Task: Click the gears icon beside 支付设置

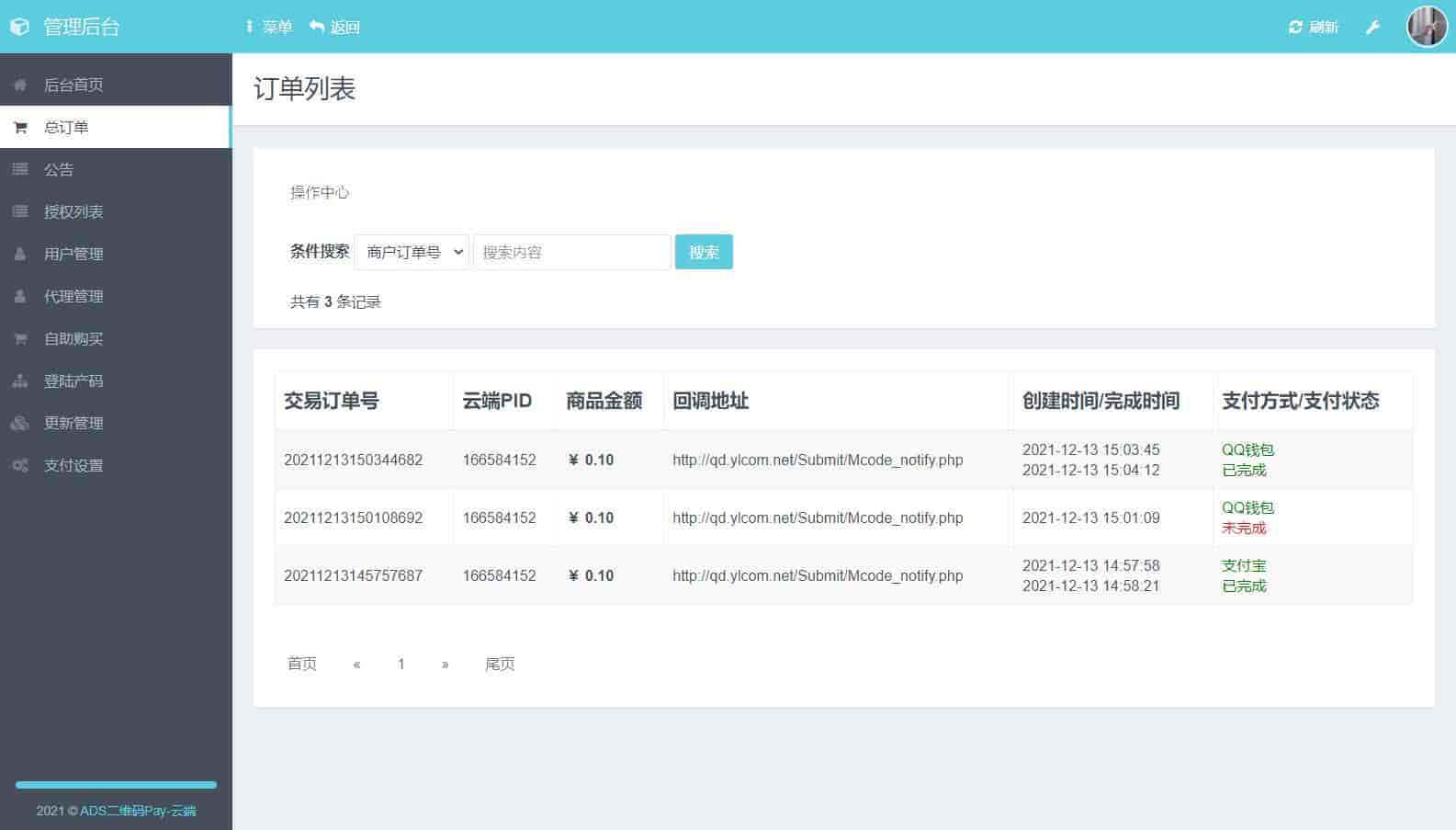Action: pyautogui.click(x=19, y=465)
